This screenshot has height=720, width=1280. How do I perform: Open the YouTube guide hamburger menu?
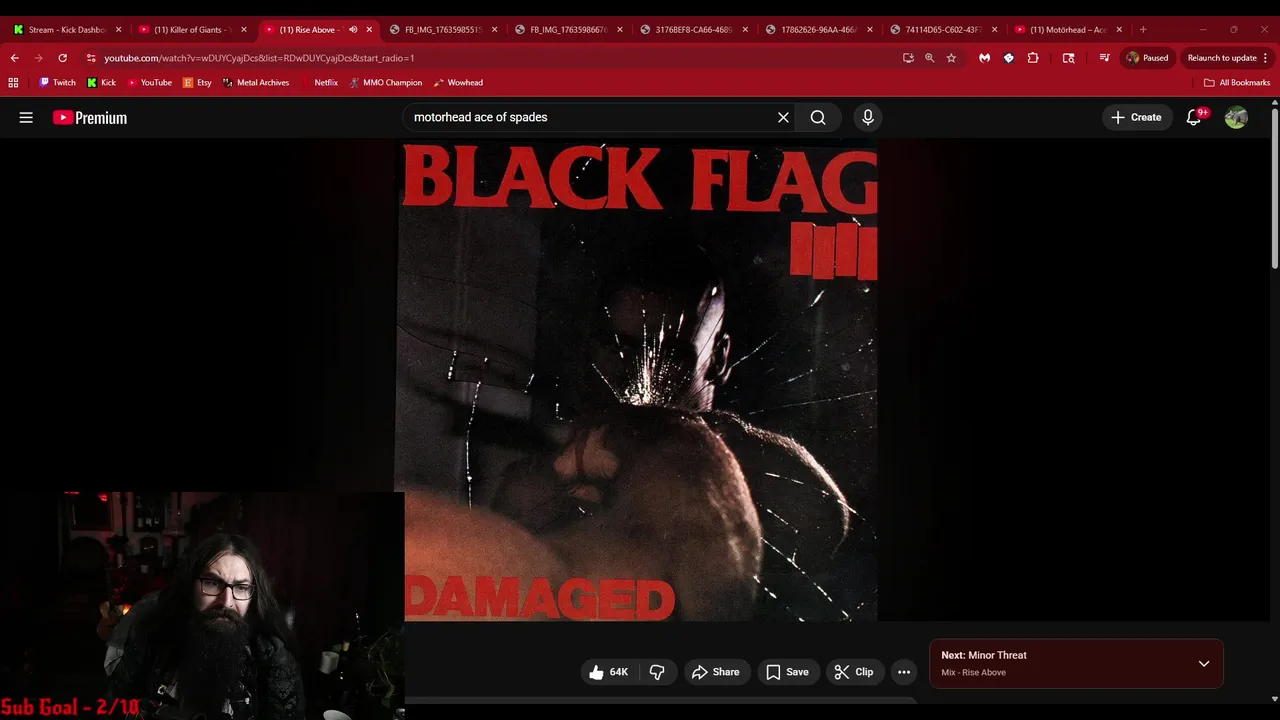pyautogui.click(x=26, y=117)
